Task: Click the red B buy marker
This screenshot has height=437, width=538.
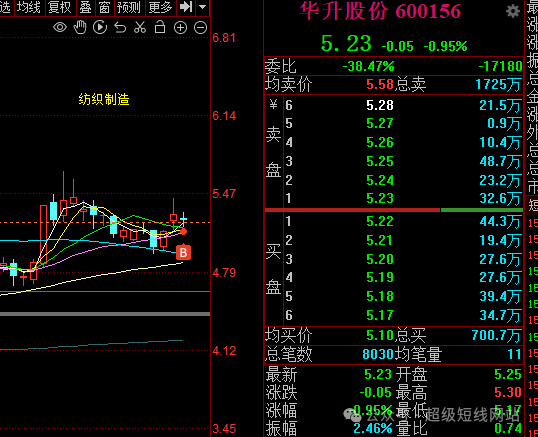Action: [x=184, y=253]
